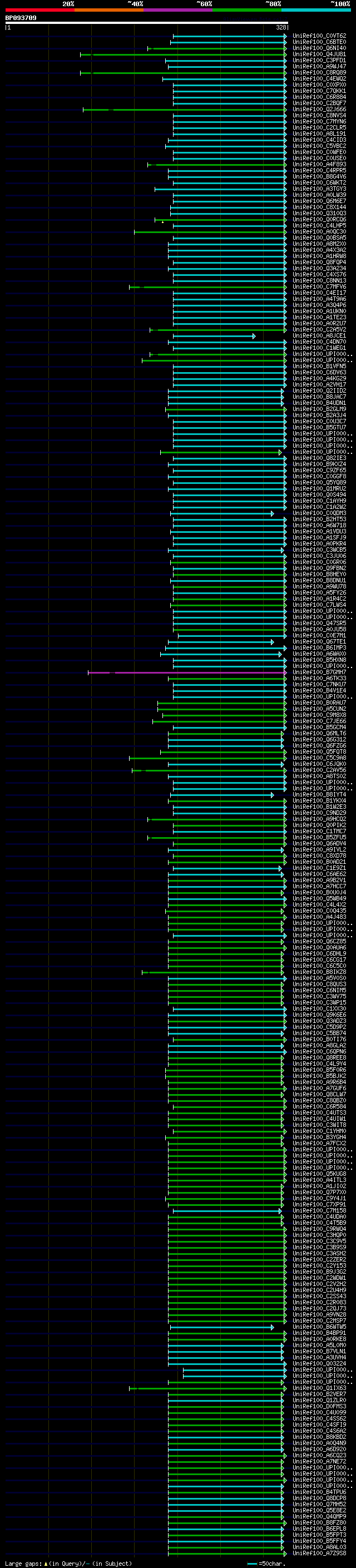Click label UniRef100_C2AV56
Image resolution: width=356 pixels, height=1568 pixels.
(x=319, y=770)
